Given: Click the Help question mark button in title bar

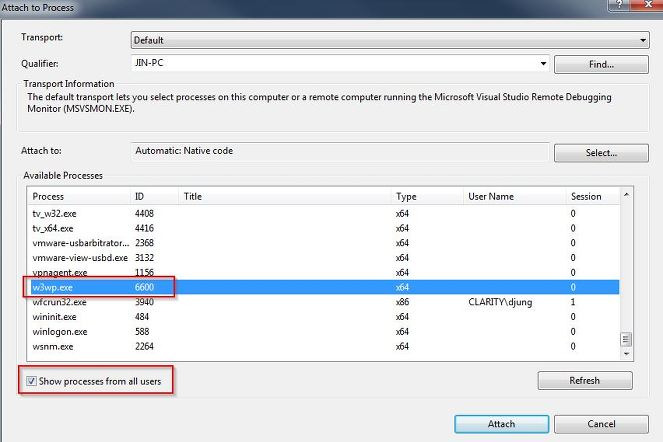Looking at the screenshot, I should 619,4.
